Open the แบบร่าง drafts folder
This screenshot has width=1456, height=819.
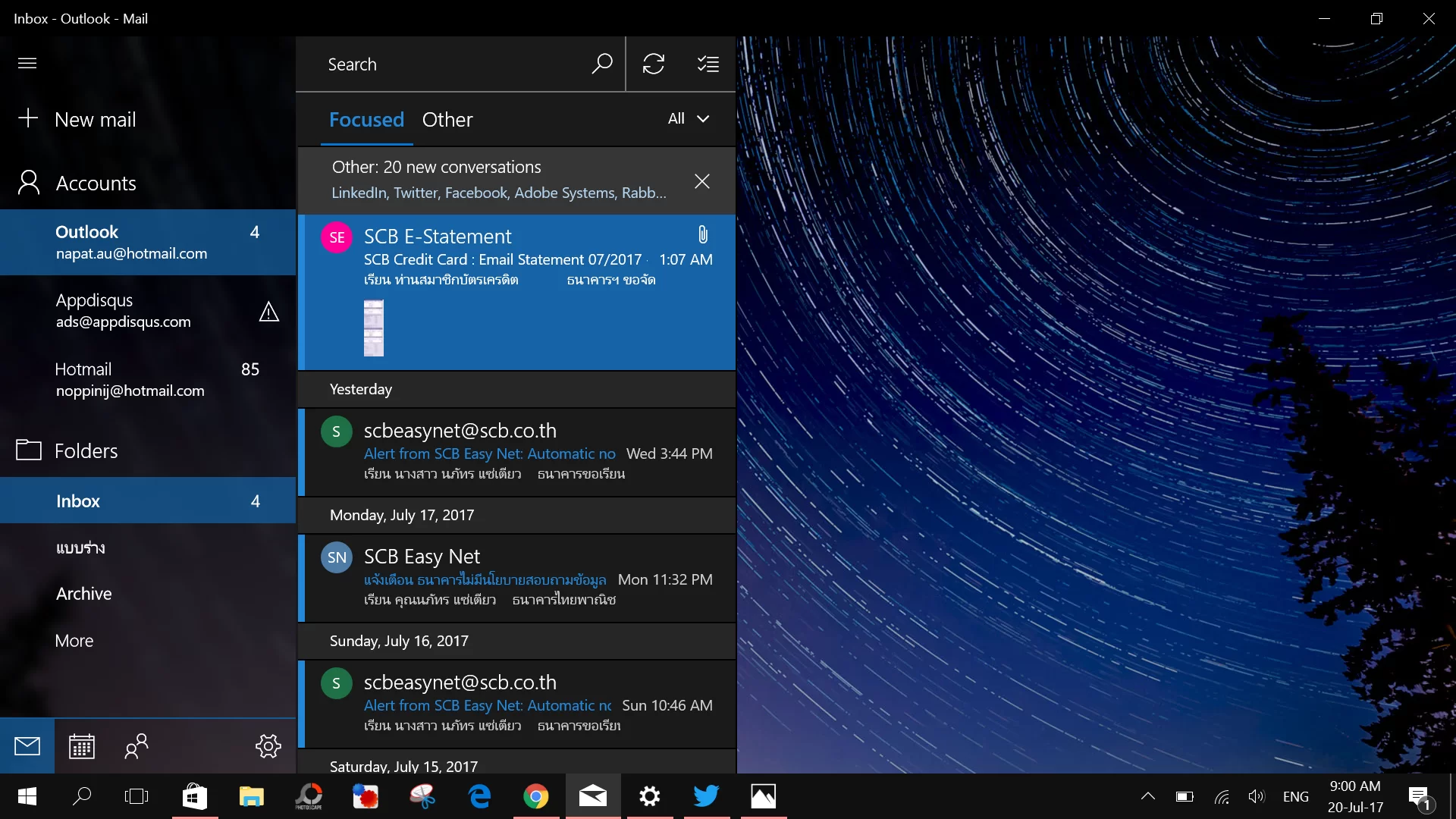[x=148, y=548]
